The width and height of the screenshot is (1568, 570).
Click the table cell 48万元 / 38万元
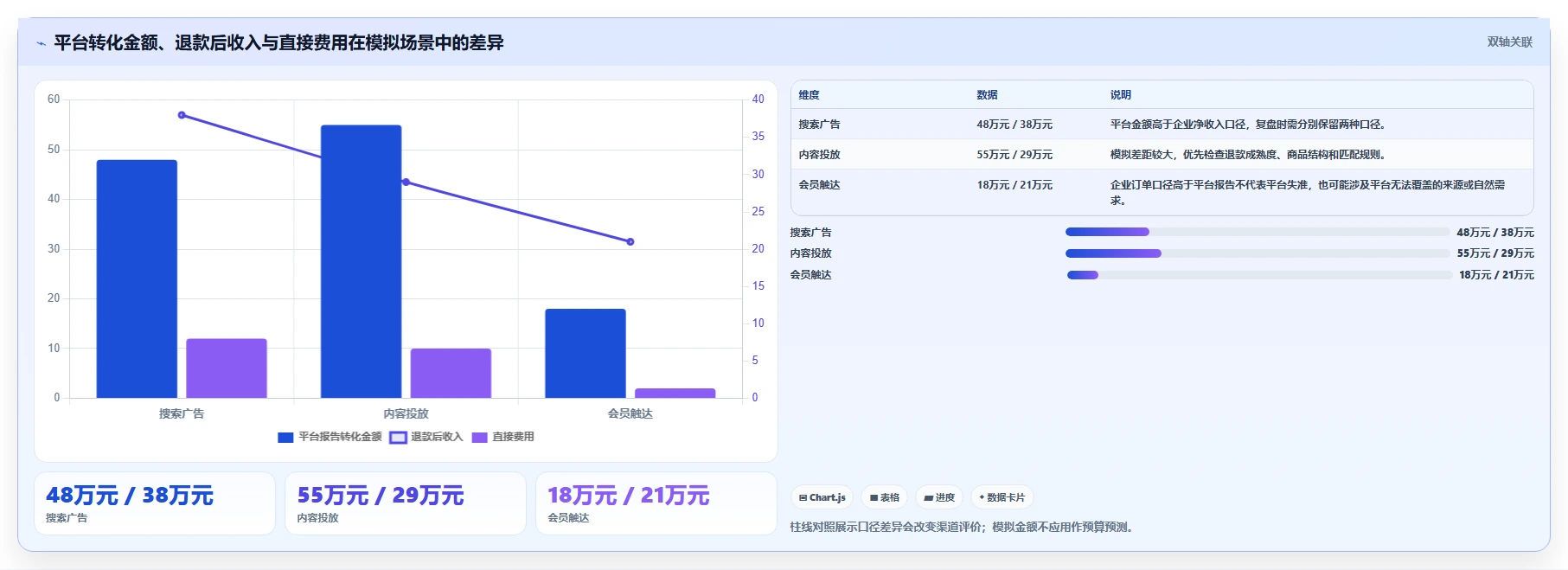(1014, 125)
